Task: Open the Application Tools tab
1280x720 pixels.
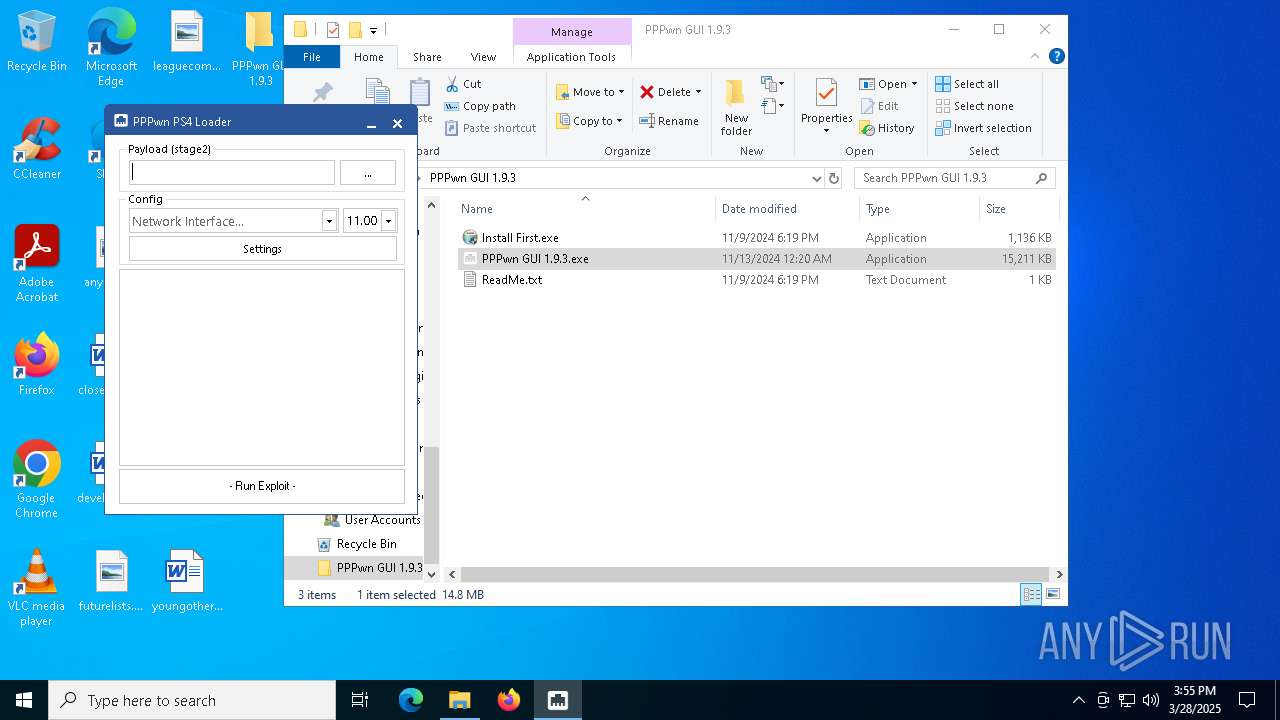Action: pos(571,57)
